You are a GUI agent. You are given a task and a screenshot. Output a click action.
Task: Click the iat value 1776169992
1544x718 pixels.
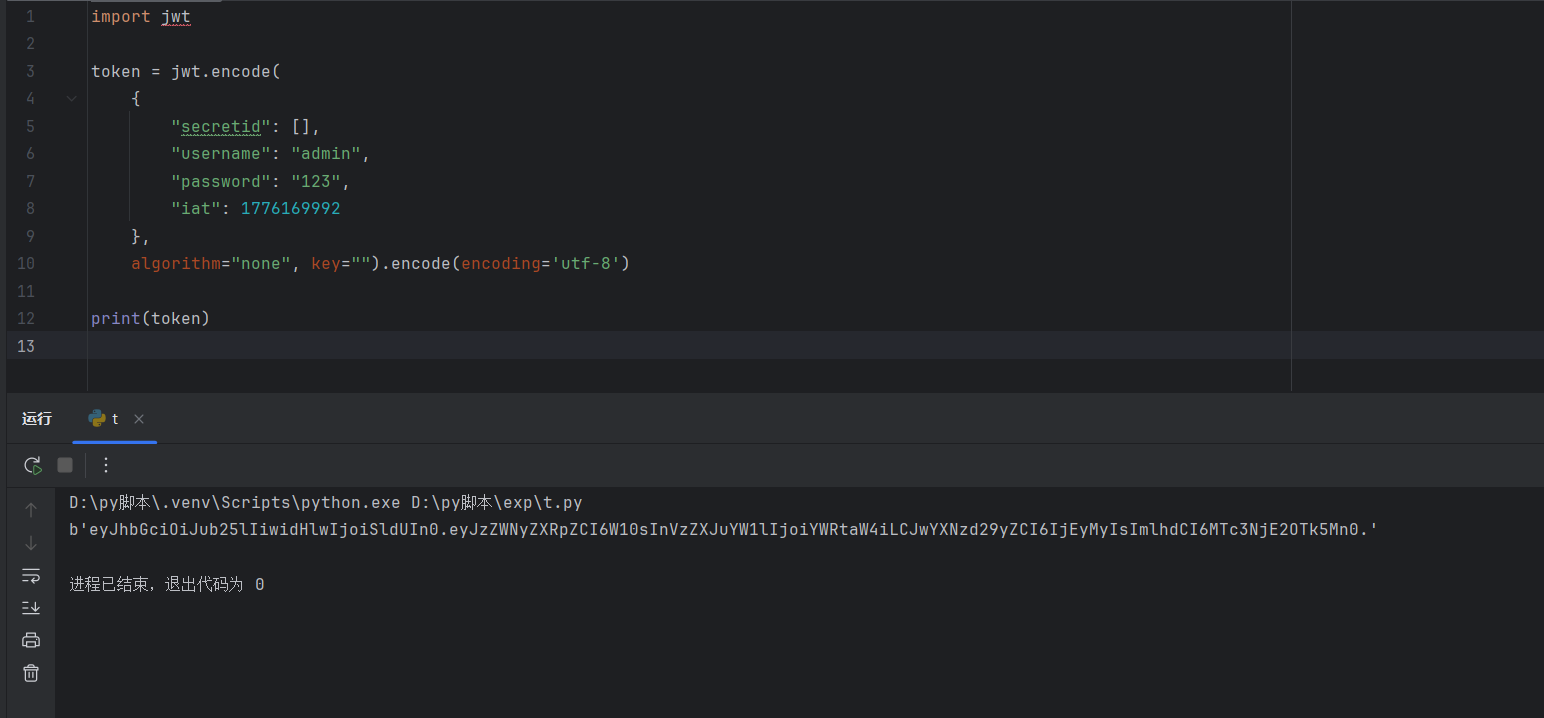290,209
